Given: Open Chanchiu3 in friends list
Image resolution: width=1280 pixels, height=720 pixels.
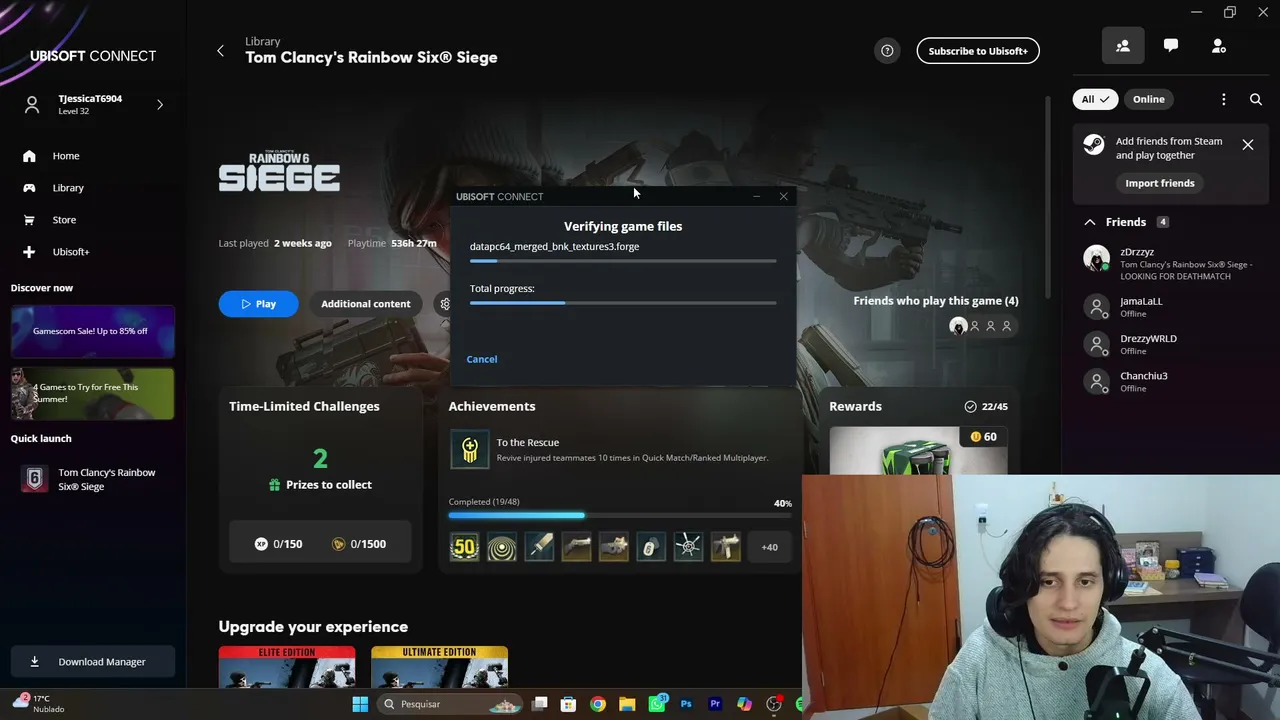Looking at the screenshot, I should [1167, 381].
